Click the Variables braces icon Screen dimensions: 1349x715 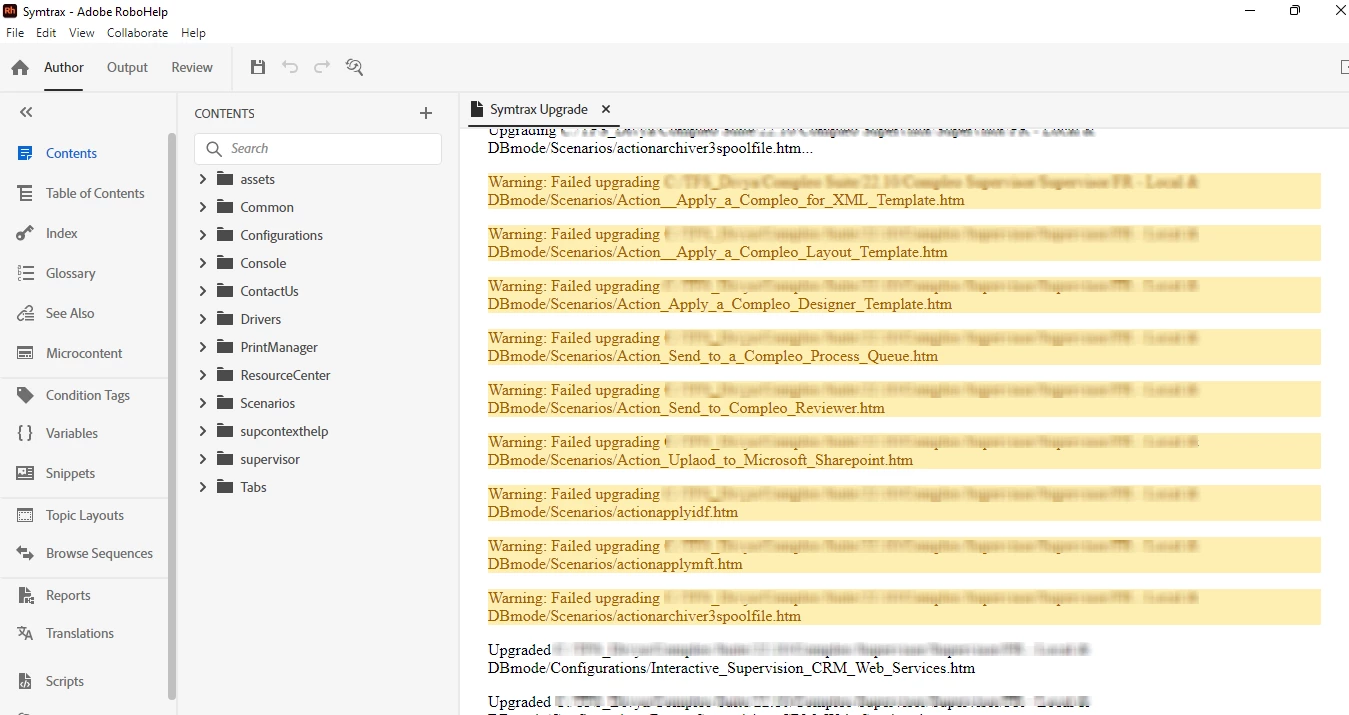[x=26, y=433]
